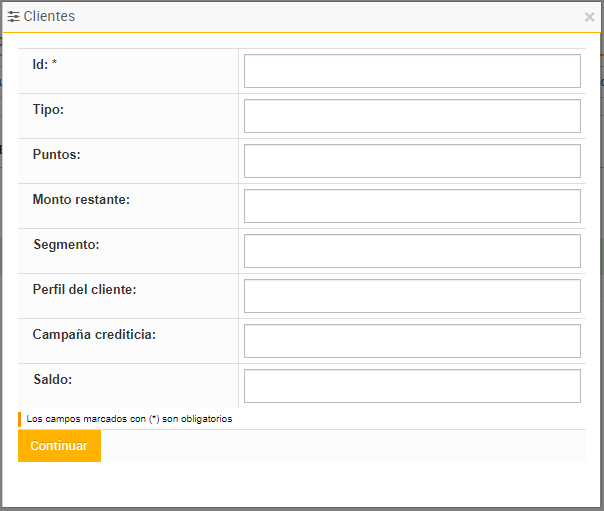Screen dimensions: 604x511
Task: Click the Campaña crediticia label
Action: coord(94,334)
